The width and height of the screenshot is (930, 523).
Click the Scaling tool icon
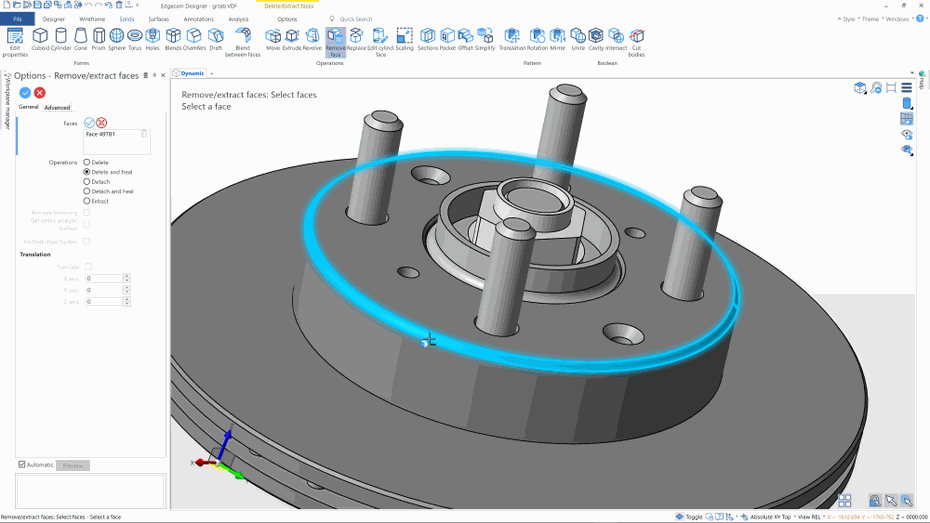click(404, 38)
